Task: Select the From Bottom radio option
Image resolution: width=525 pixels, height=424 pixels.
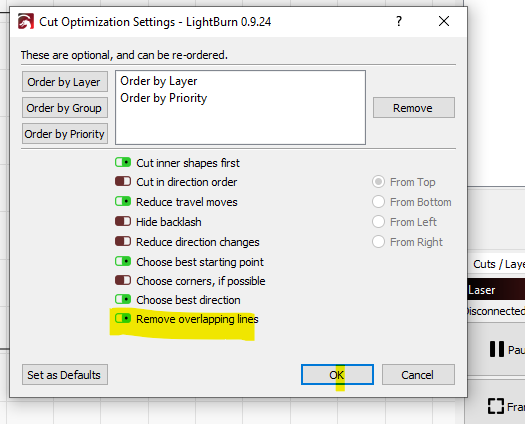Action: point(378,202)
